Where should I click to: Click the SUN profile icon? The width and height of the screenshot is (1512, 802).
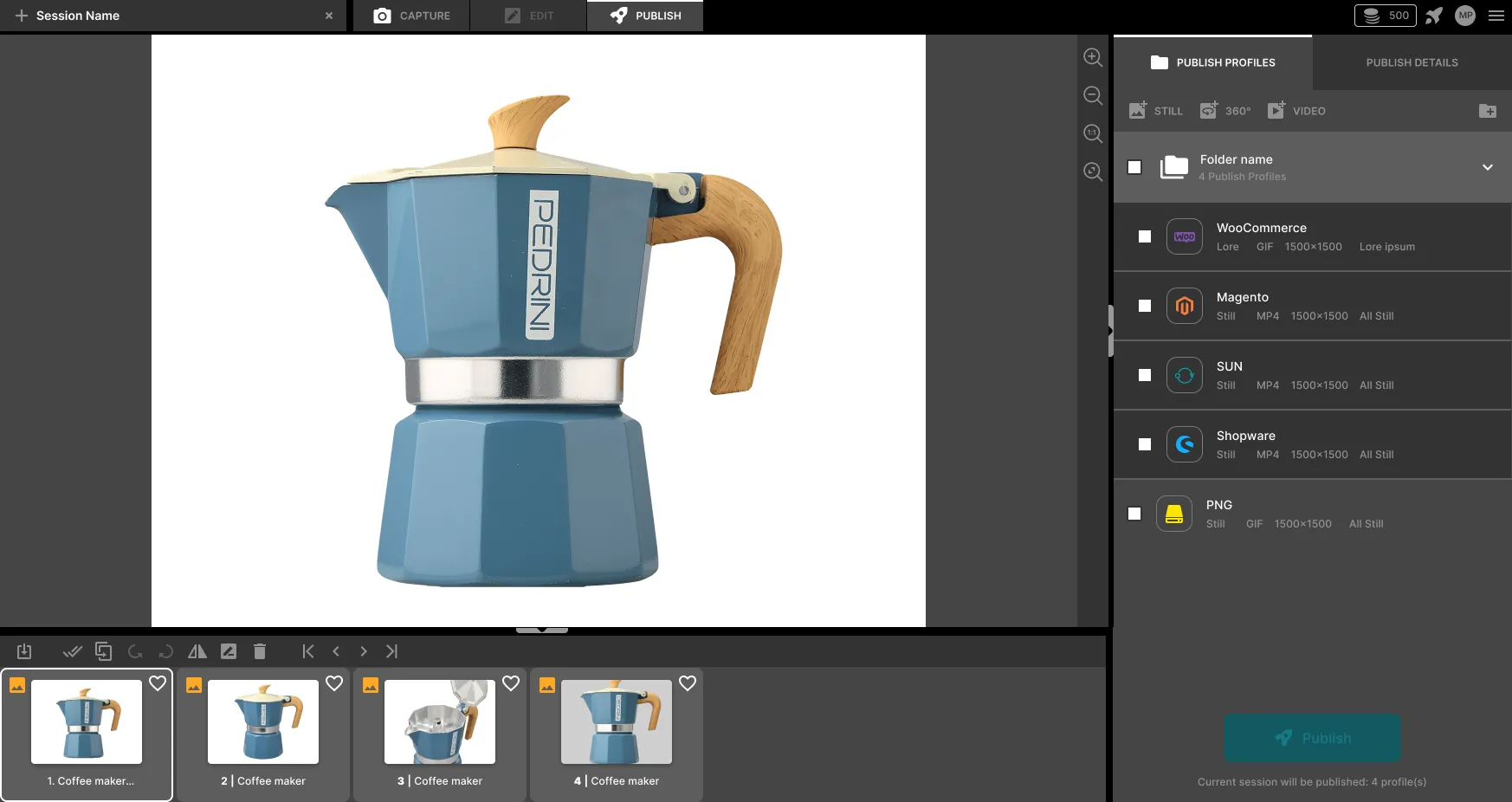[1185, 375]
